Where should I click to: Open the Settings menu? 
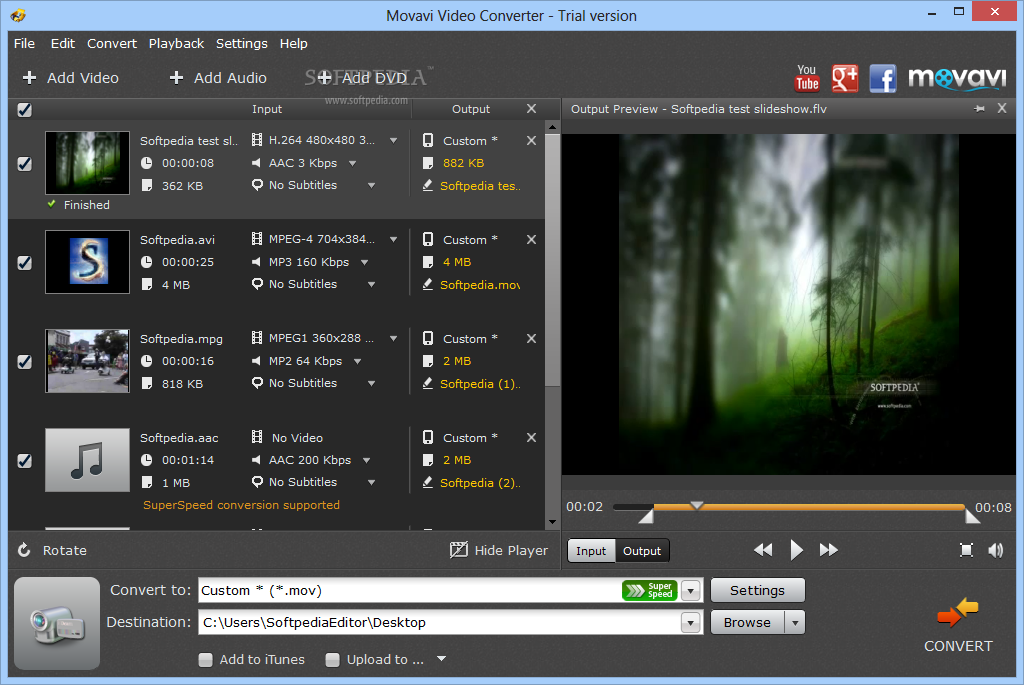pos(242,43)
